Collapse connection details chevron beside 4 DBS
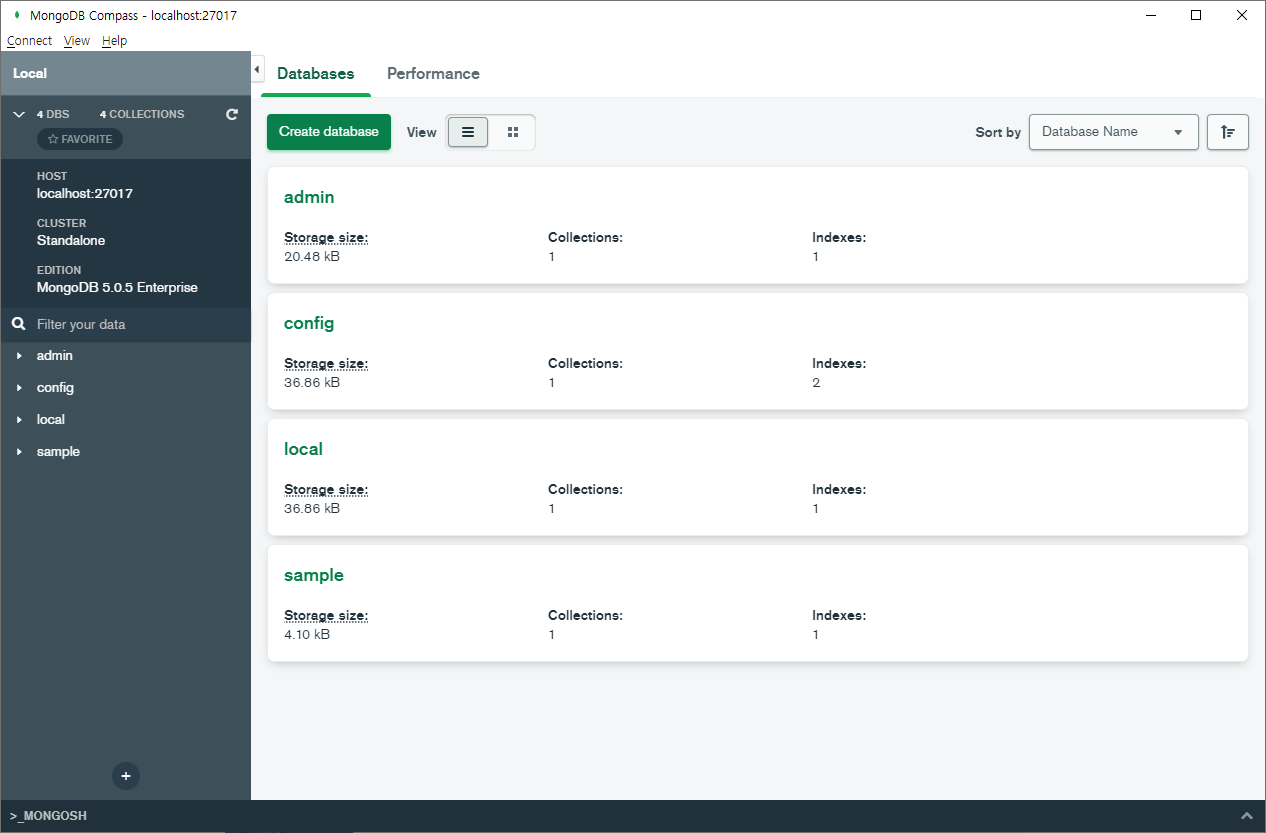1266x833 pixels. pyautogui.click(x=18, y=114)
